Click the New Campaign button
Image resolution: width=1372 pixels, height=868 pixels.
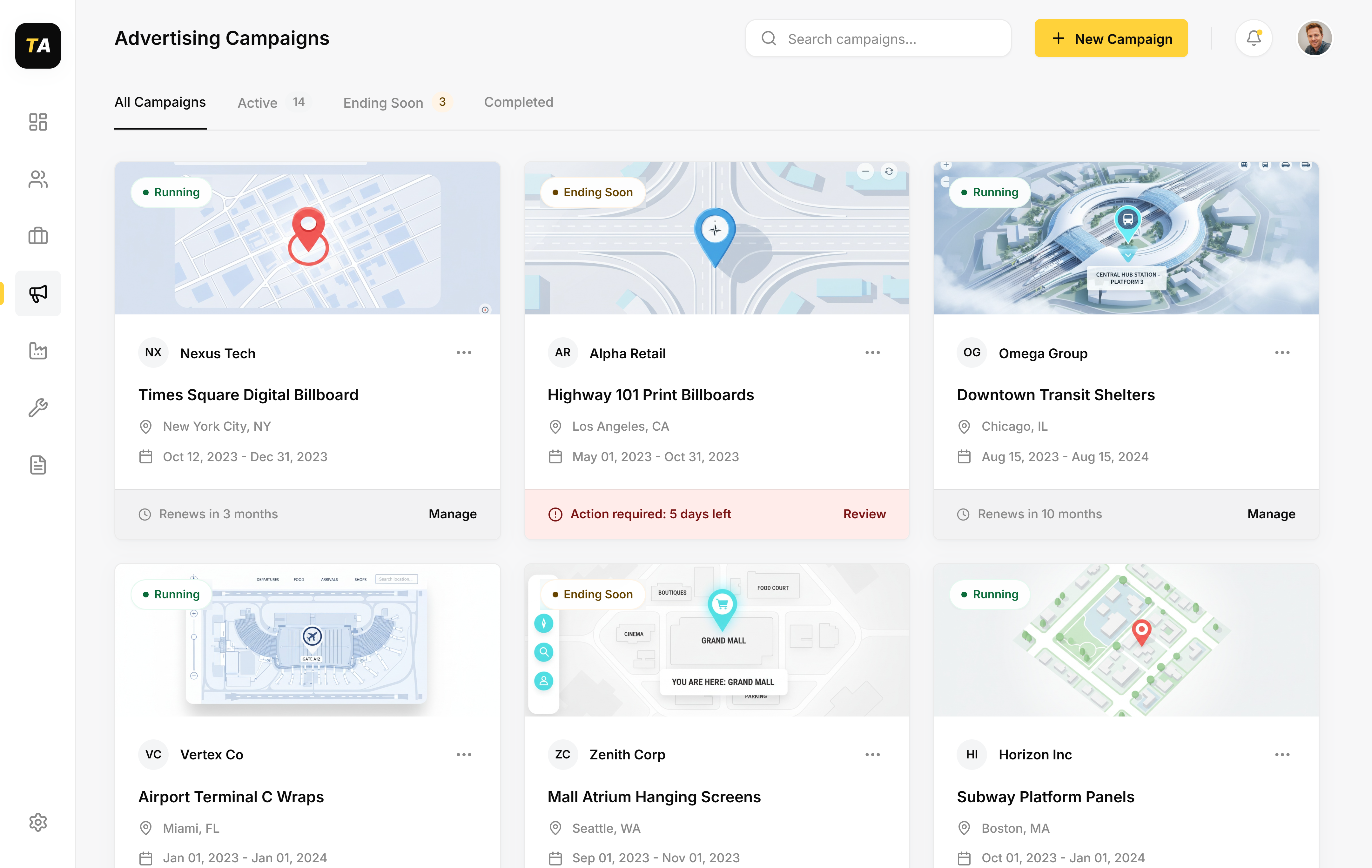pyautogui.click(x=1111, y=38)
